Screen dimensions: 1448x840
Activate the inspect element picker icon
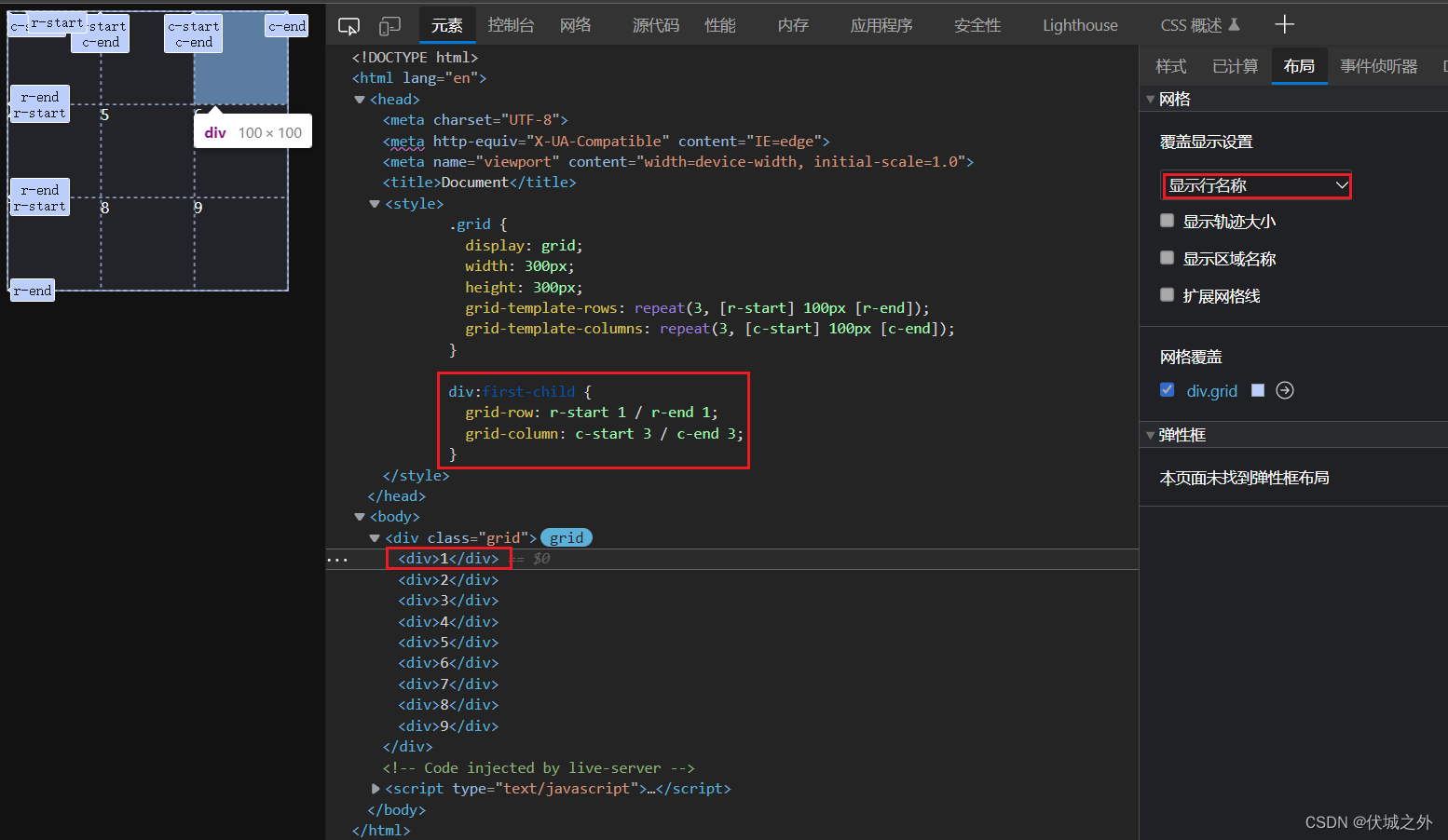click(348, 26)
